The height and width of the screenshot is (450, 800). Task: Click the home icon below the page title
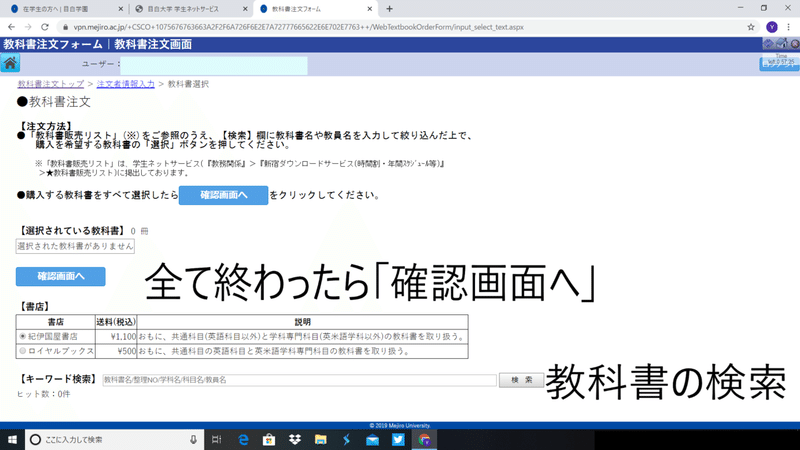point(10,64)
